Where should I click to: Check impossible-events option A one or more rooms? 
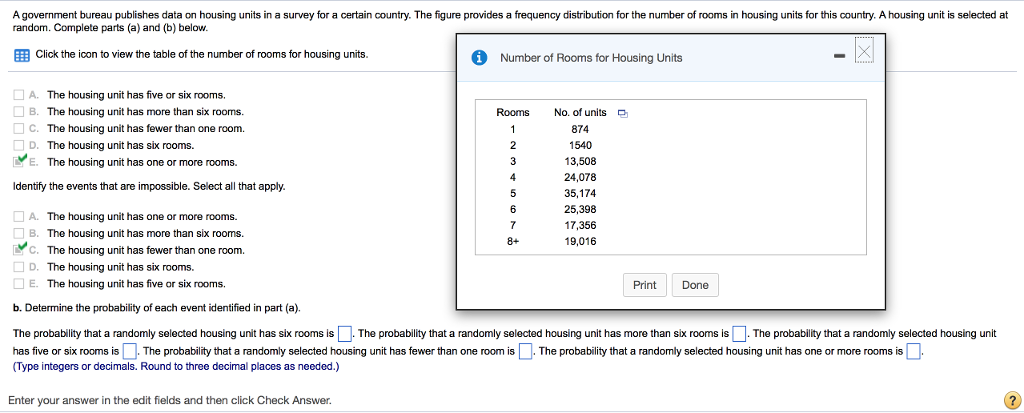tap(20, 216)
